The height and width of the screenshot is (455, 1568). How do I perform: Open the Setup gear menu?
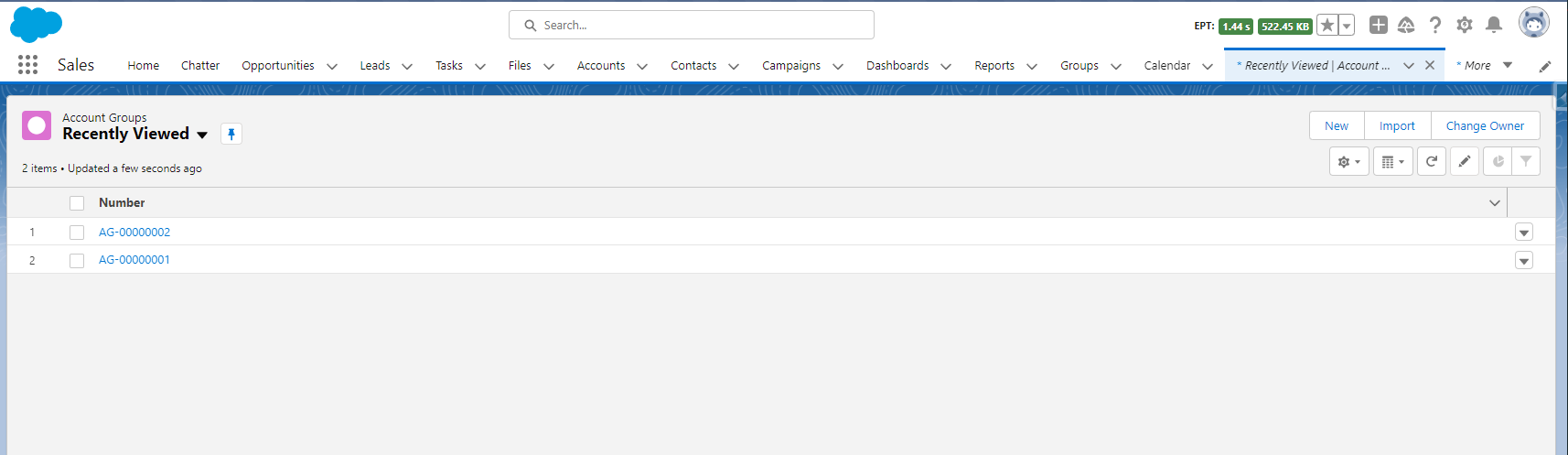click(1464, 25)
